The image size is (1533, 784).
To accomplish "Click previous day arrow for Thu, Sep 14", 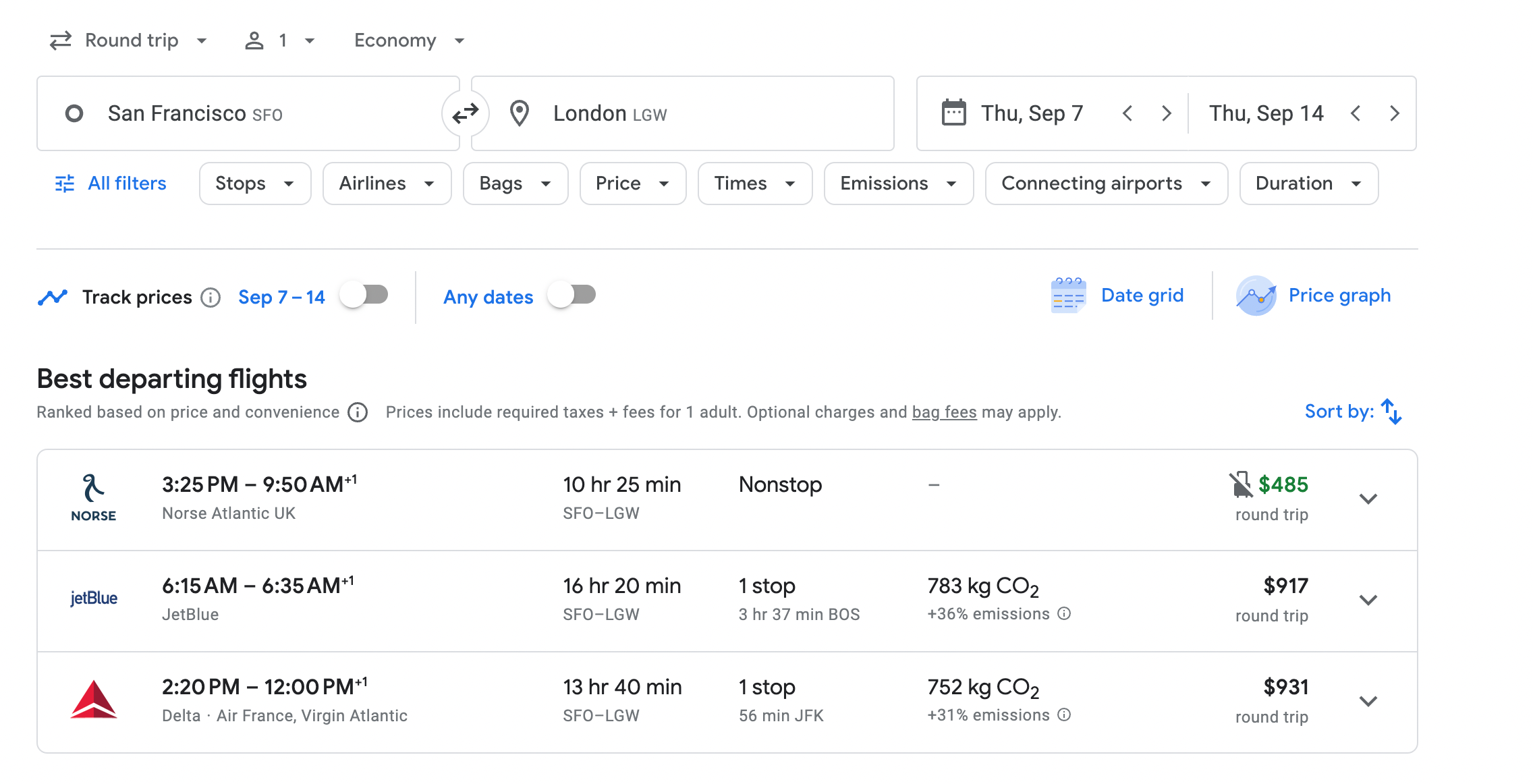I will (1356, 113).
